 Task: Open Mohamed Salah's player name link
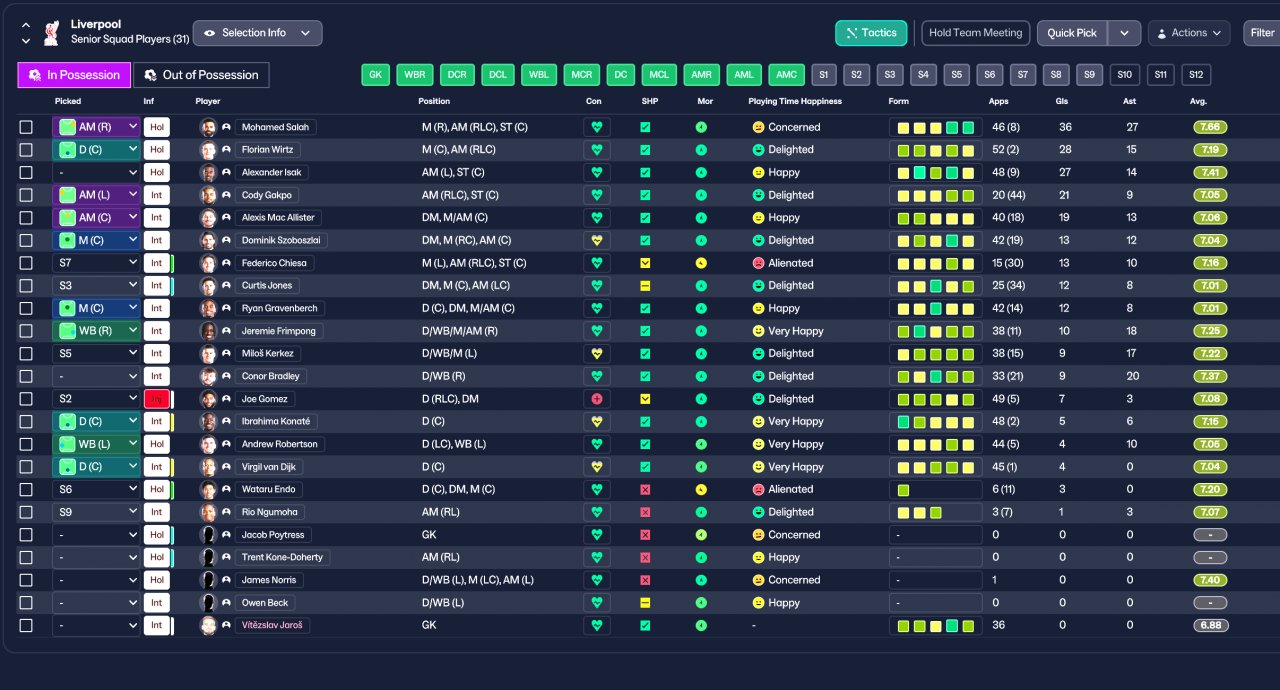click(276, 127)
